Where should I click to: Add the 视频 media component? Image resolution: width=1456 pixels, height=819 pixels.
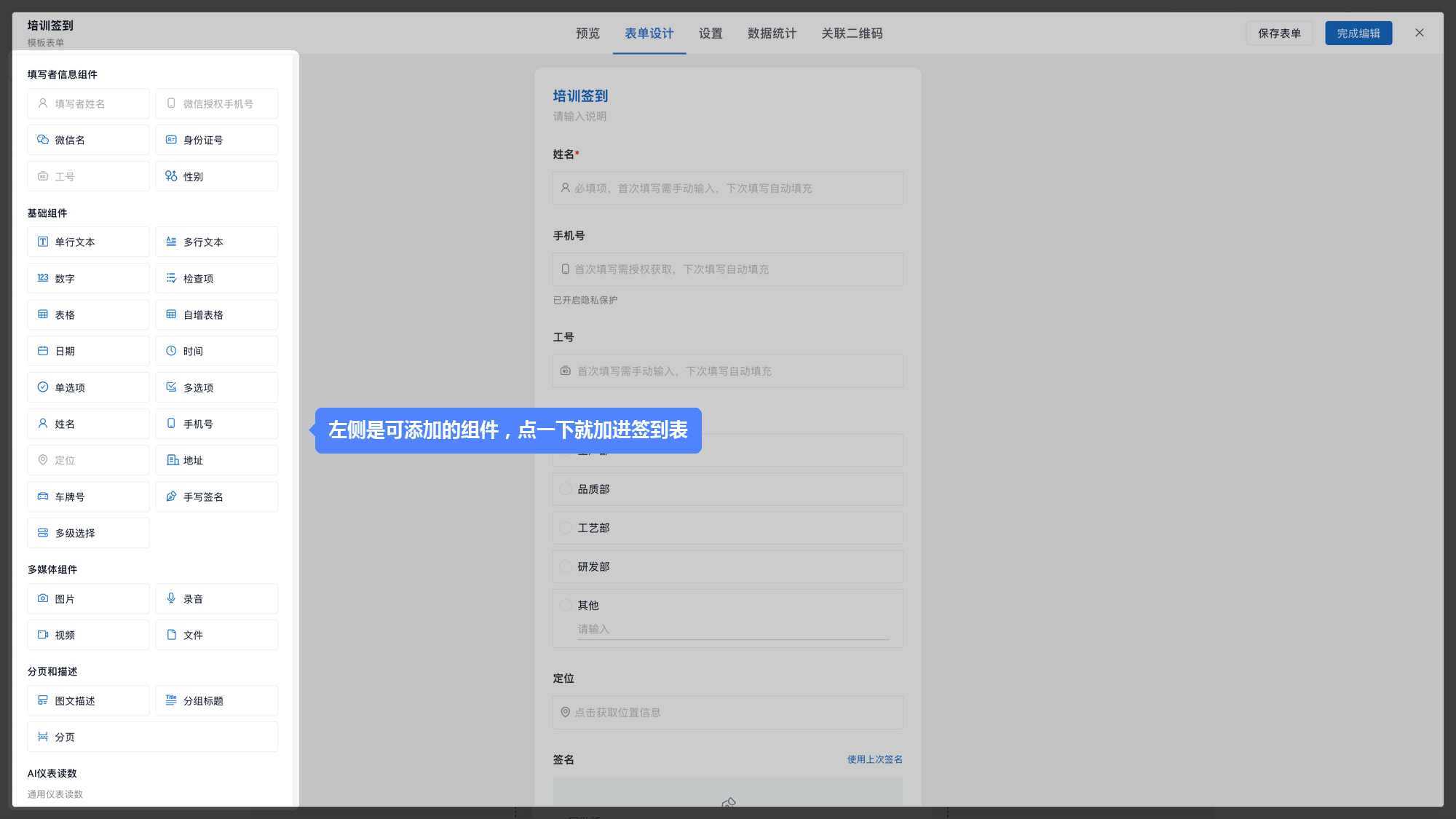88,635
